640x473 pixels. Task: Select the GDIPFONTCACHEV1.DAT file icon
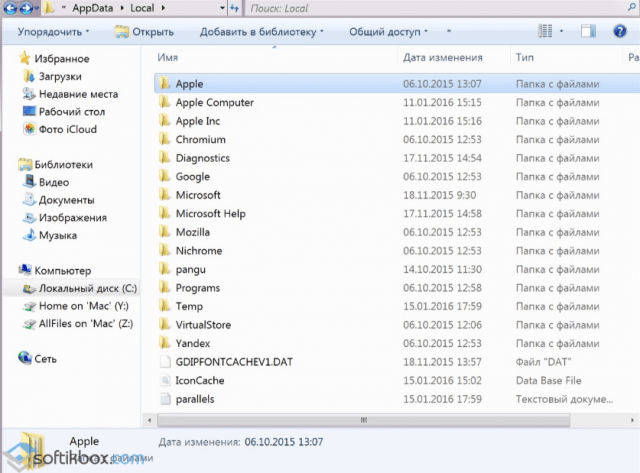click(165, 362)
